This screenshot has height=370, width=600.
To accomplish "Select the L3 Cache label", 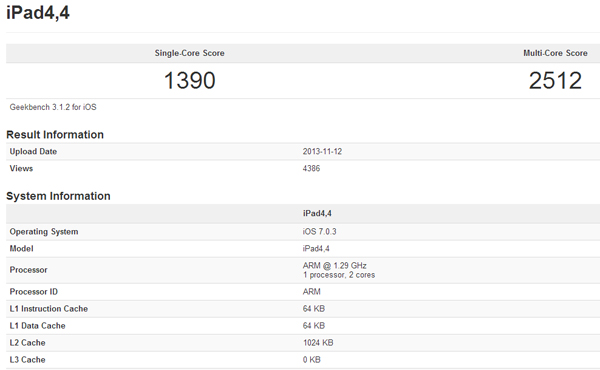I will coord(27,360).
